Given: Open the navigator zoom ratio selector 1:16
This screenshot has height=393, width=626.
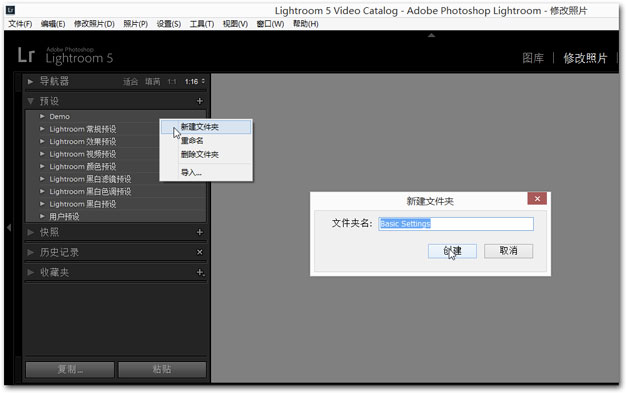Looking at the screenshot, I should (x=195, y=81).
